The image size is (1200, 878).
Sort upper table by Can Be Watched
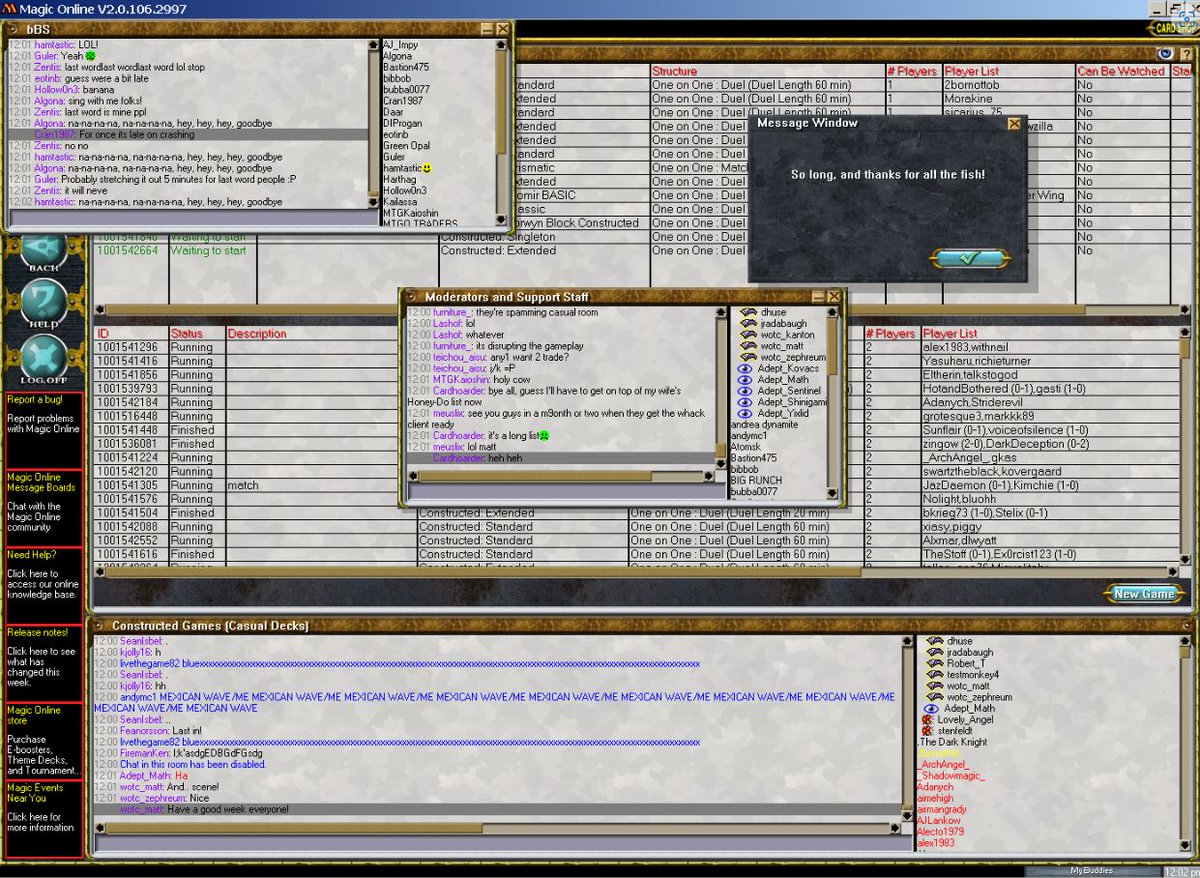(x=1120, y=72)
